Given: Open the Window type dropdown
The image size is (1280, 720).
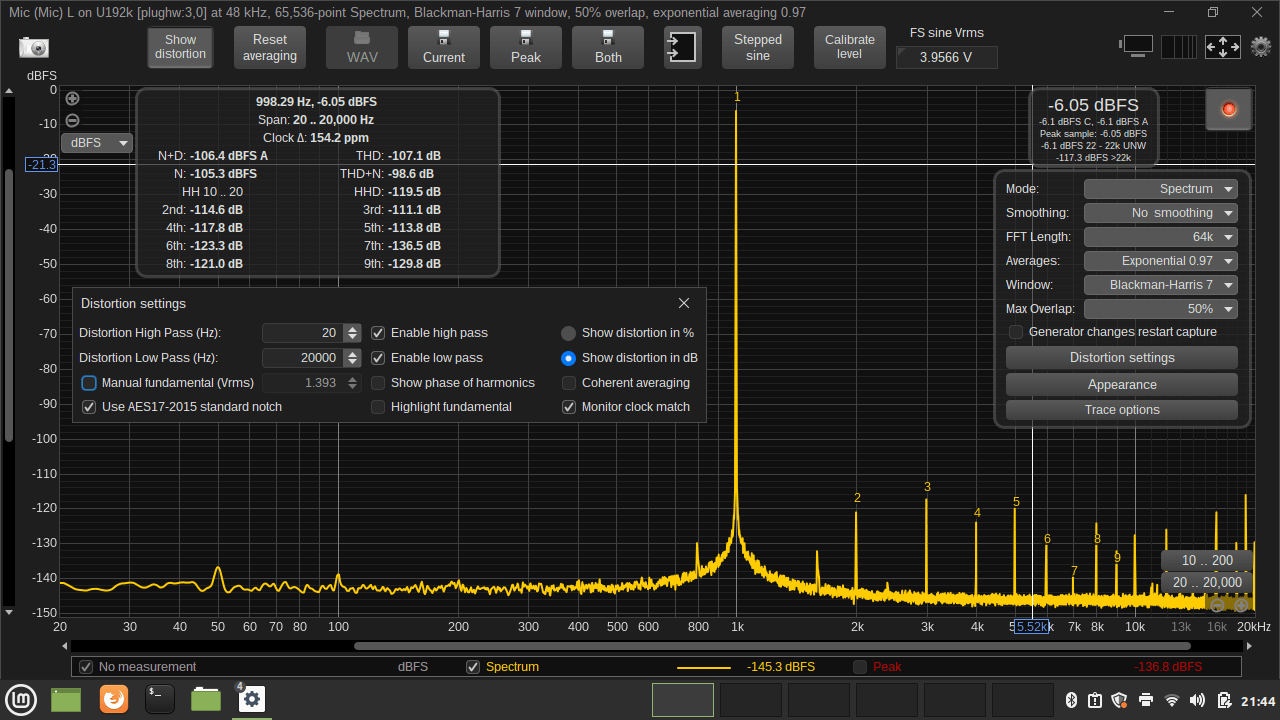Looking at the screenshot, I should click(1161, 285).
